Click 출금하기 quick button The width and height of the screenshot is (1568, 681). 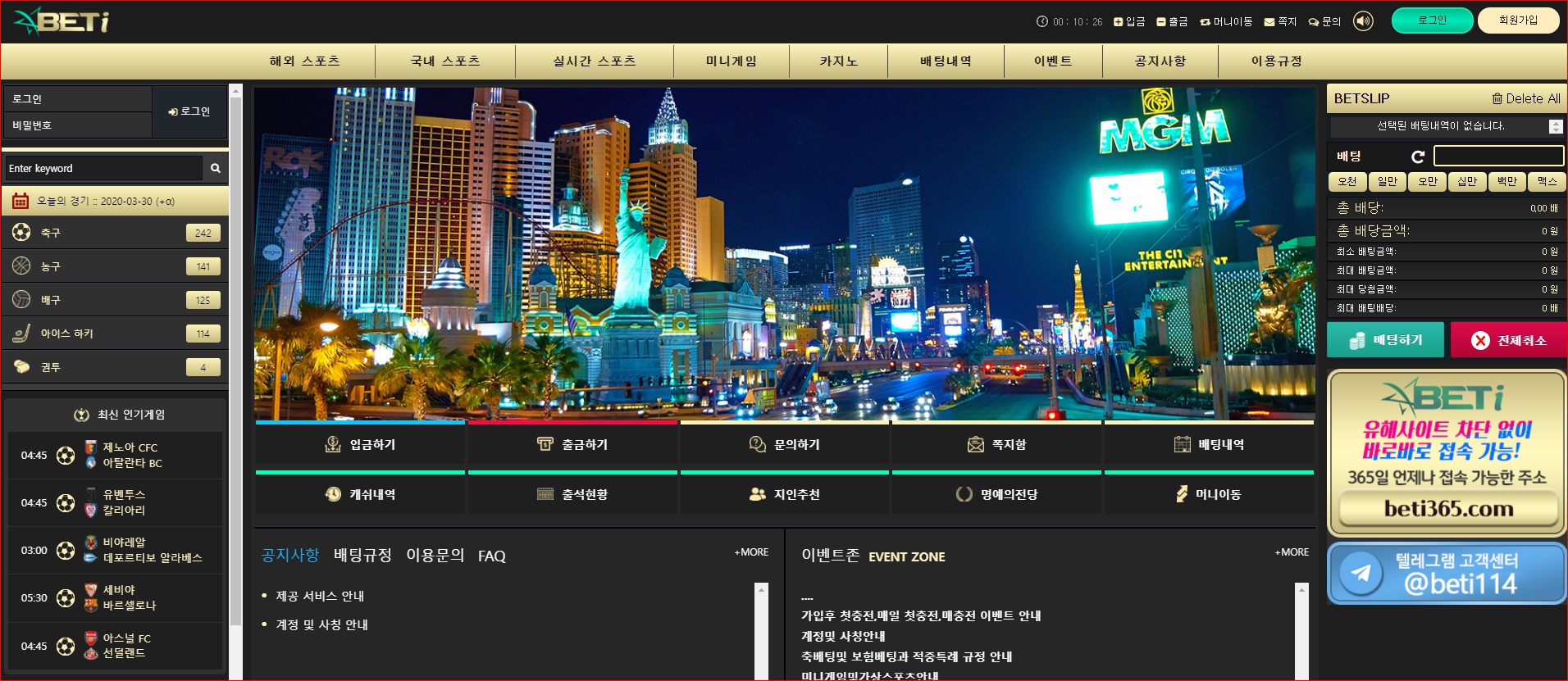pos(572,443)
